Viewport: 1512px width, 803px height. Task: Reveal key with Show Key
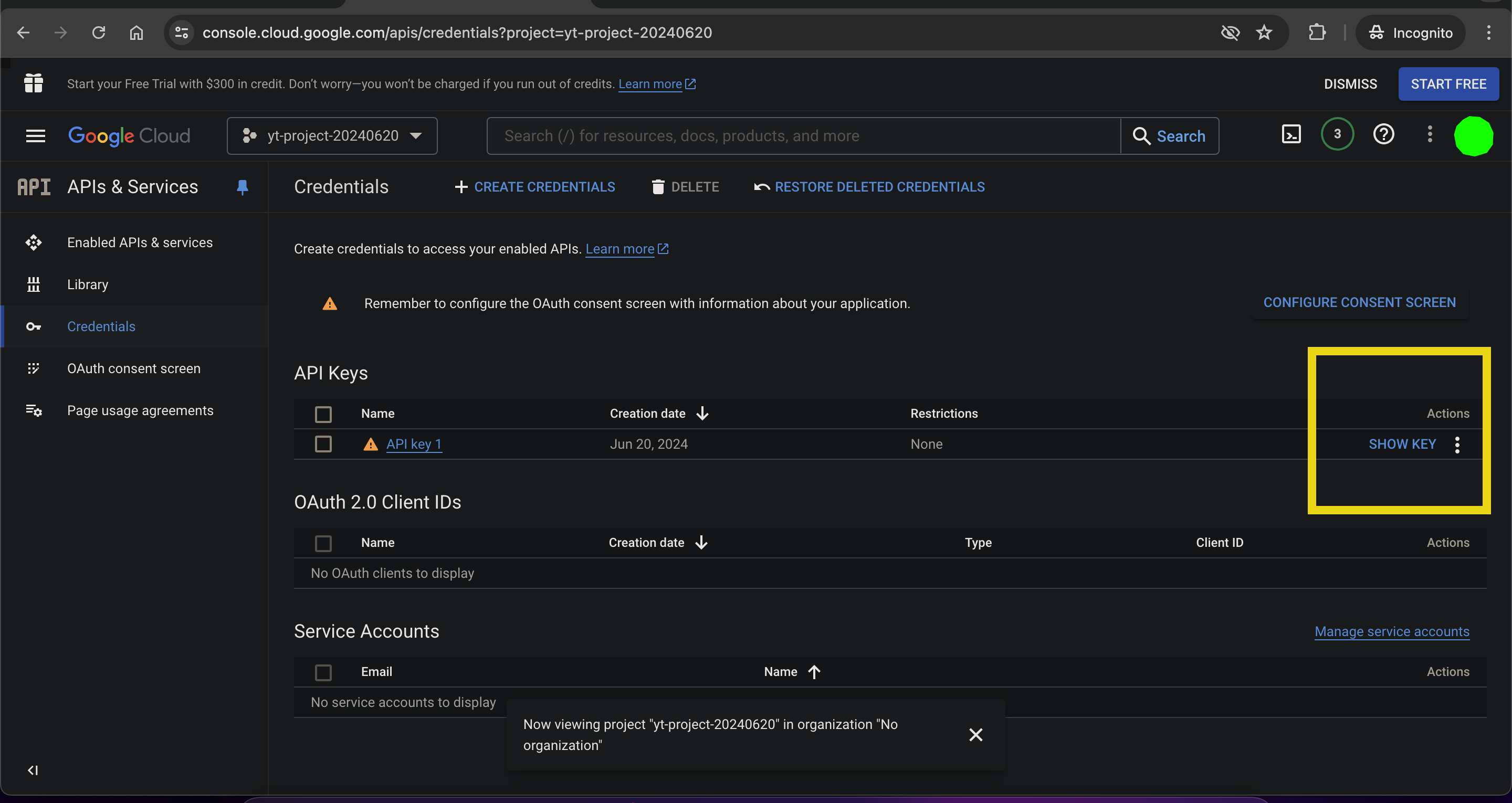click(1402, 445)
